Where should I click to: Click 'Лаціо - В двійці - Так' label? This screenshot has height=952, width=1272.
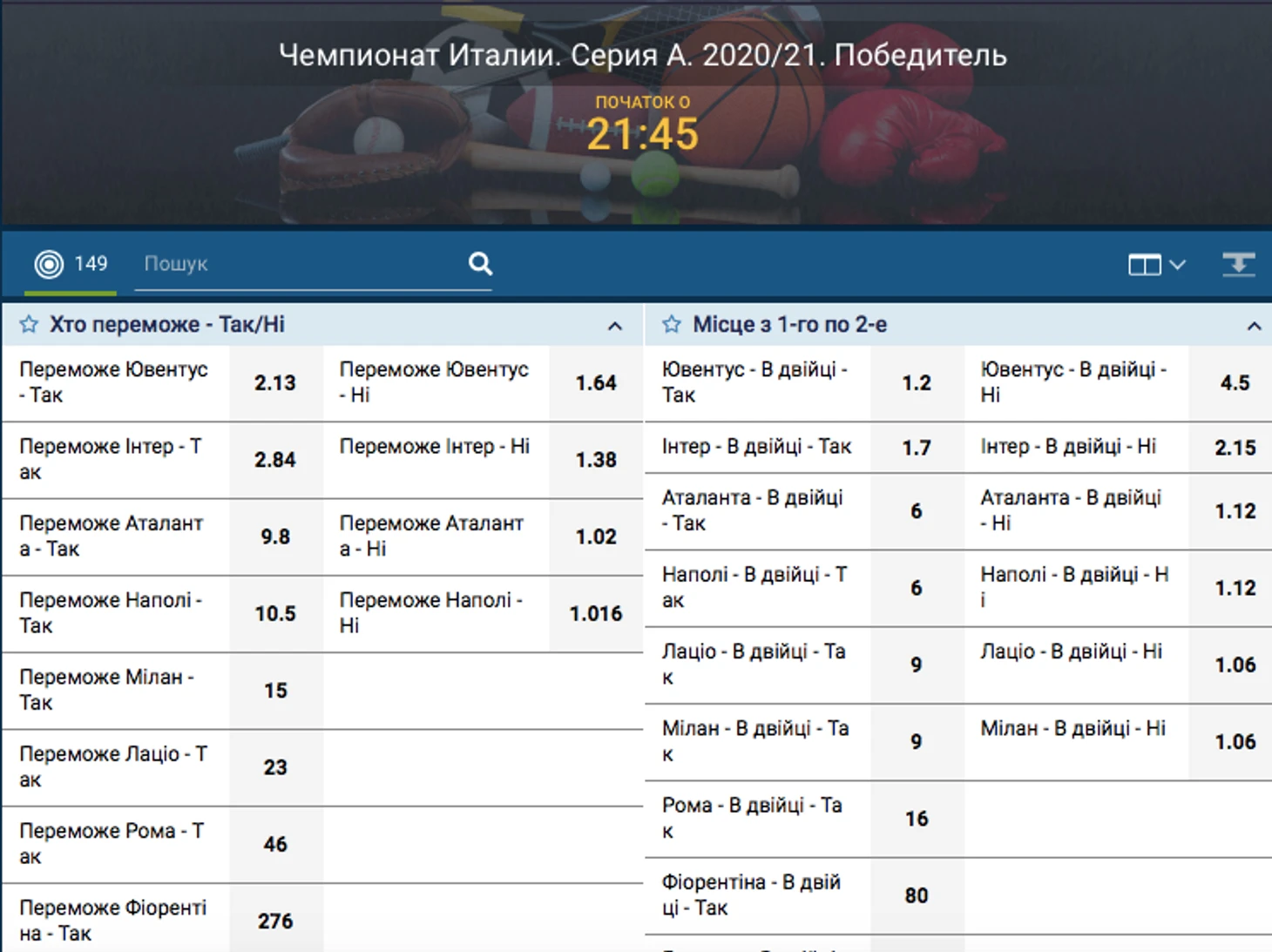click(754, 664)
